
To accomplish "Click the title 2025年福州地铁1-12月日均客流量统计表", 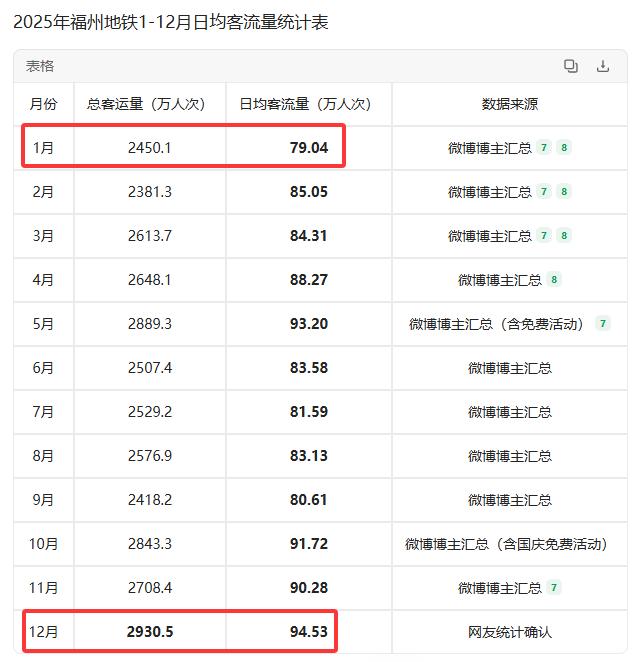I will tap(171, 22).
